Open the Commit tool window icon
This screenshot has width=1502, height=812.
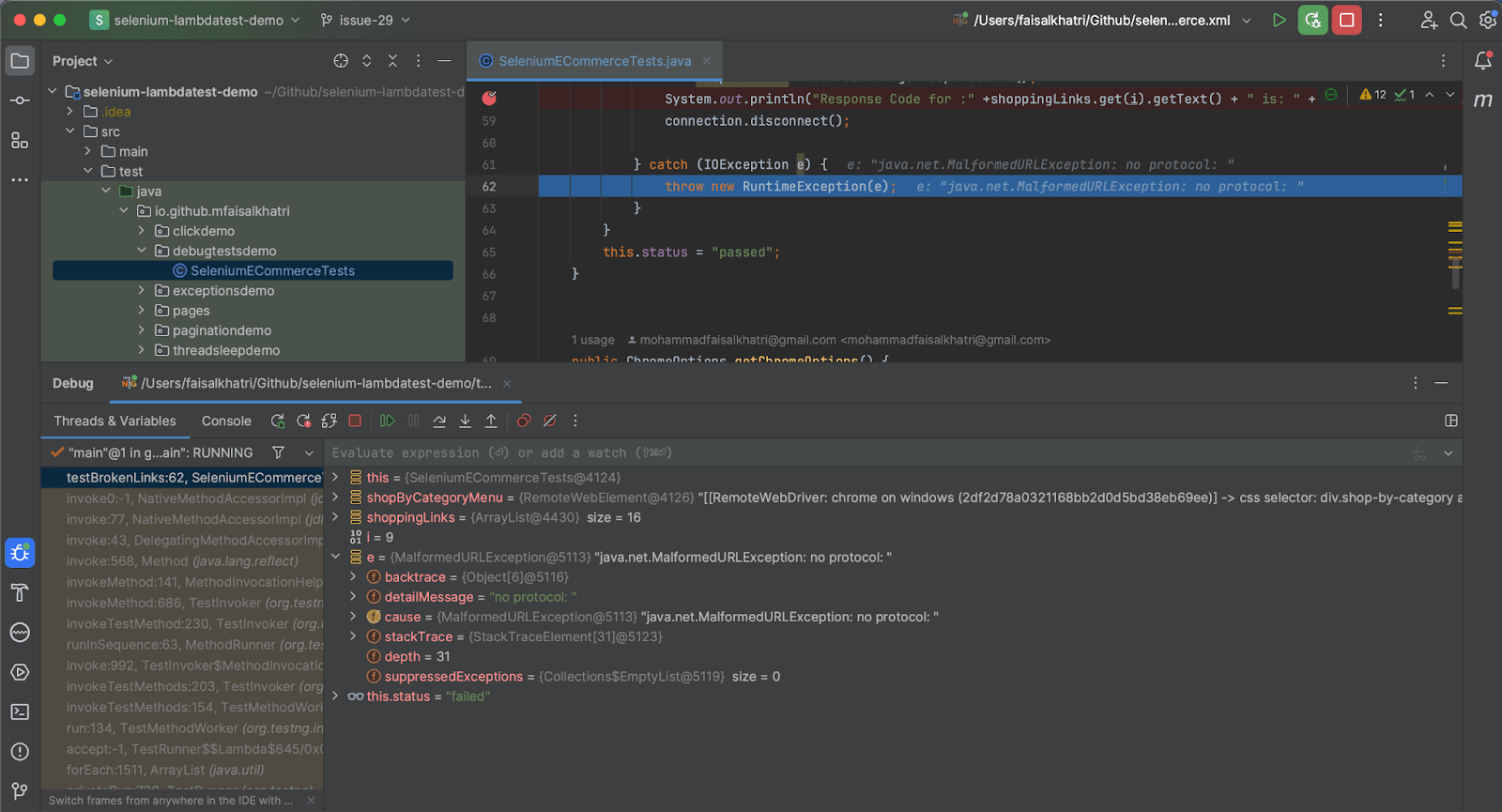pyautogui.click(x=20, y=100)
